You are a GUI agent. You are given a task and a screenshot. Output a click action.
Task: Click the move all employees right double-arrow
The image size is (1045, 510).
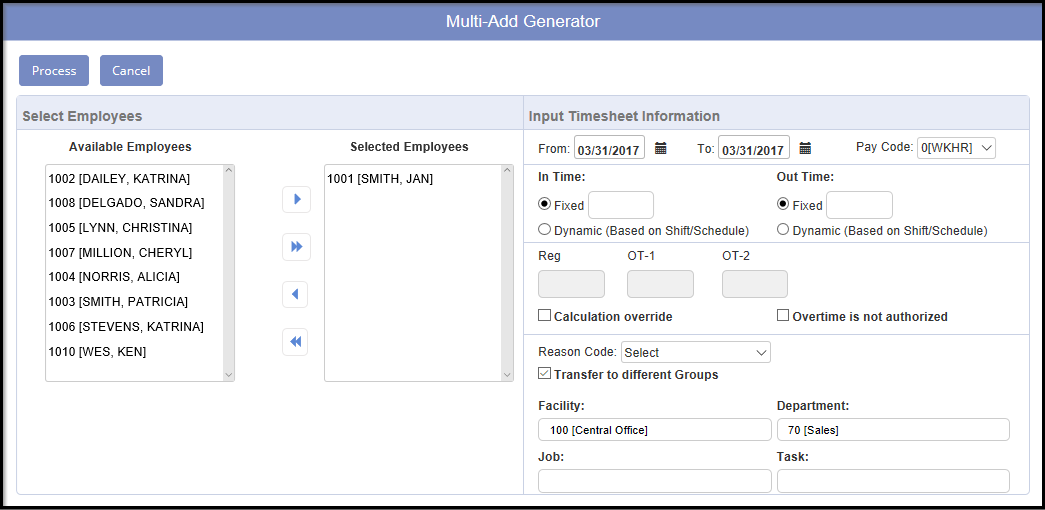click(296, 247)
